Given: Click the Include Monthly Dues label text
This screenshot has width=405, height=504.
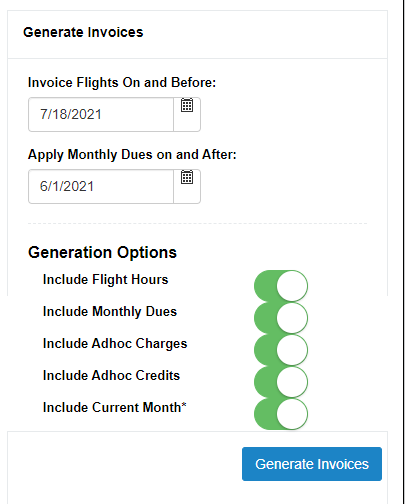Looking at the screenshot, I should click(x=110, y=312).
